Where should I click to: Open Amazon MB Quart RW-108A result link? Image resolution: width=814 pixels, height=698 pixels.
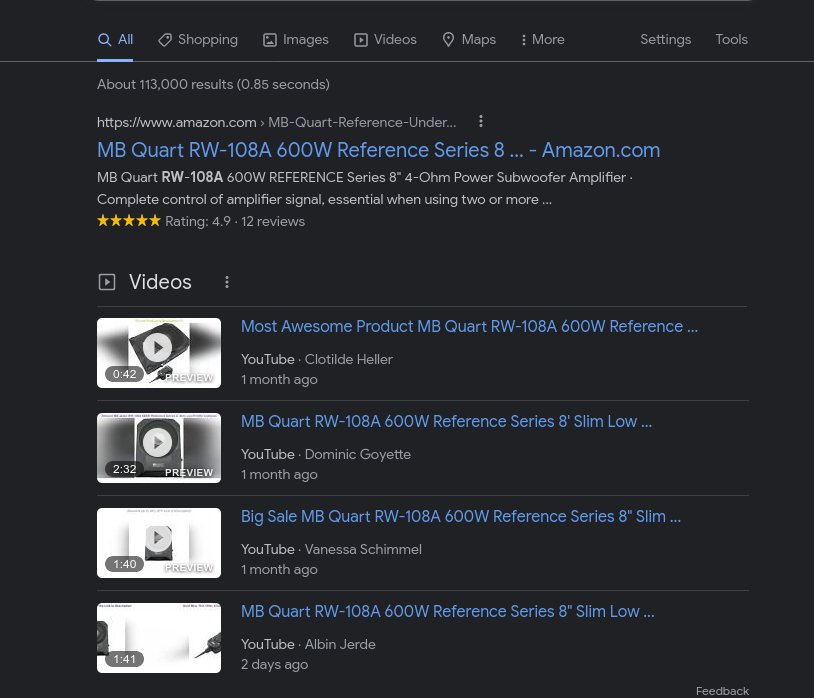coord(378,150)
